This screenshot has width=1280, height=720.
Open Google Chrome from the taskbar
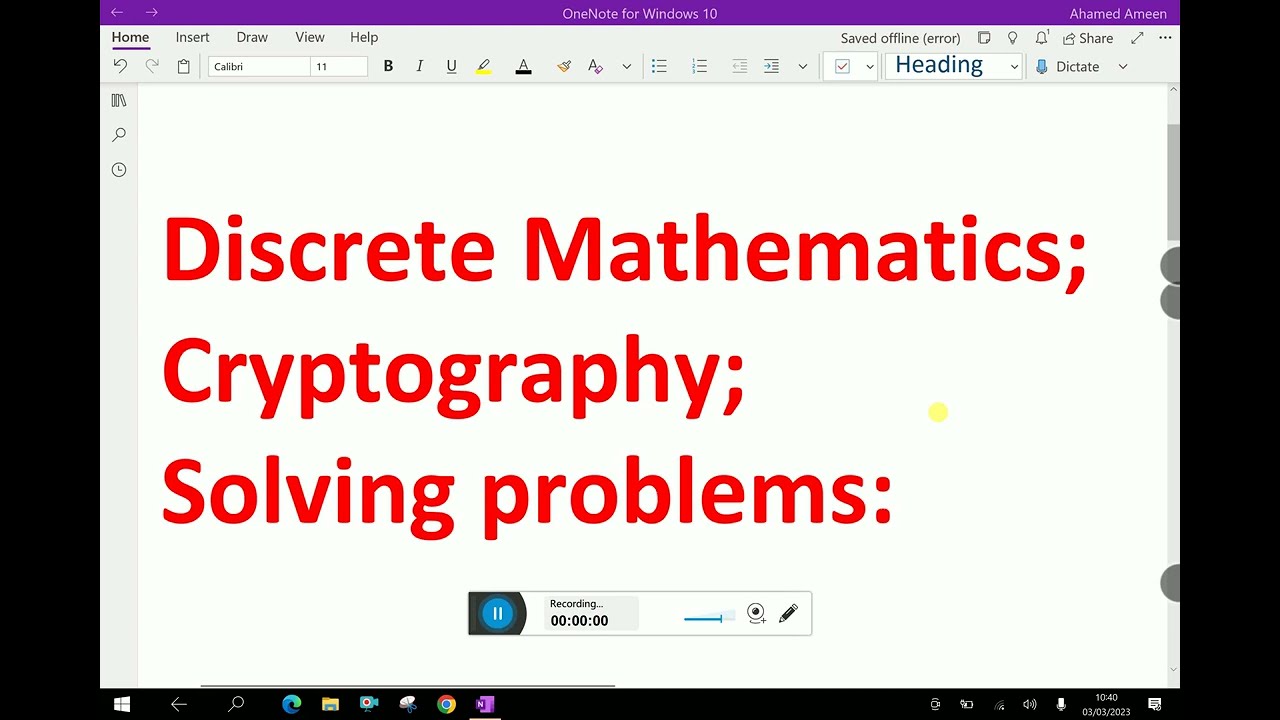(446, 704)
